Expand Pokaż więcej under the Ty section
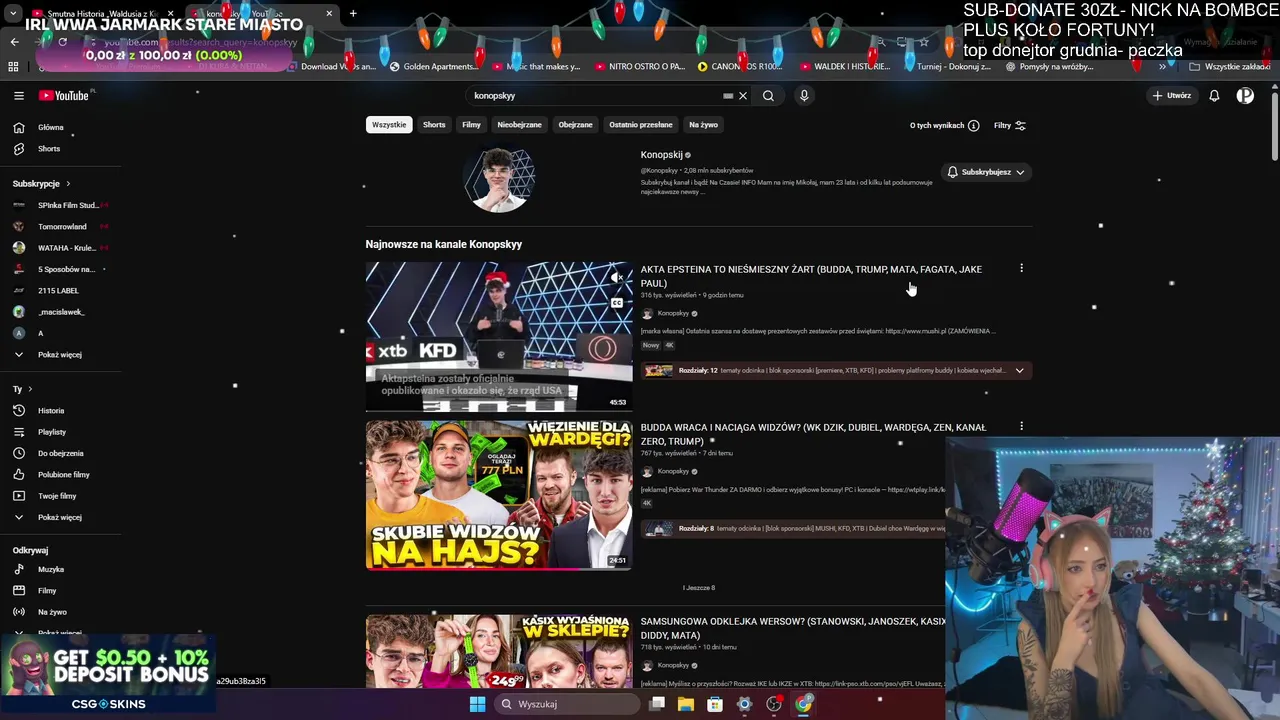Image resolution: width=1280 pixels, height=720 pixels. click(x=60, y=517)
